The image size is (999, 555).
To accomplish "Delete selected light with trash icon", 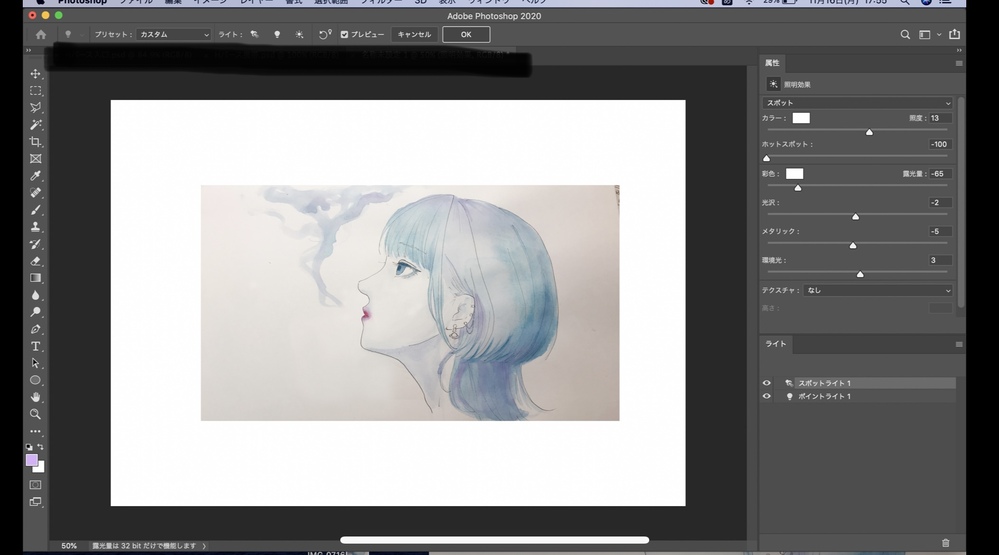I will 945,543.
